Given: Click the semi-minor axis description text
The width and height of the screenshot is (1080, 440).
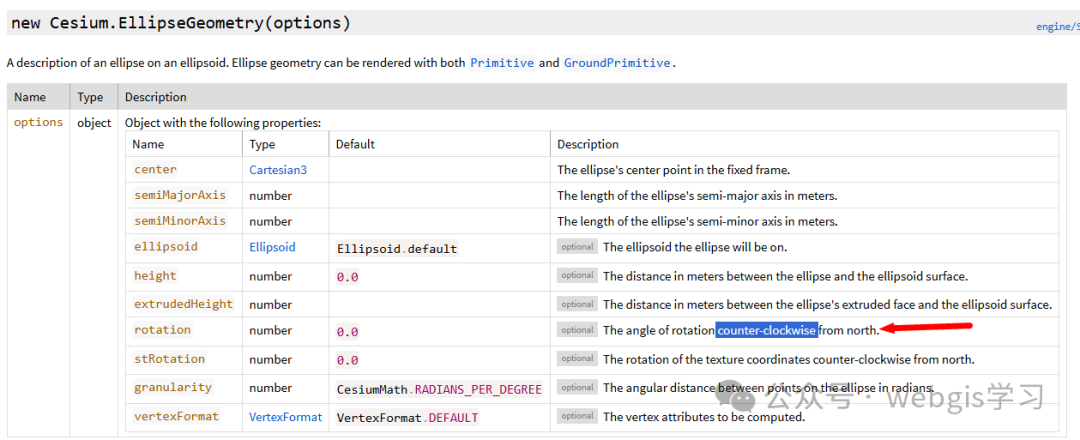Looking at the screenshot, I should [697, 222].
